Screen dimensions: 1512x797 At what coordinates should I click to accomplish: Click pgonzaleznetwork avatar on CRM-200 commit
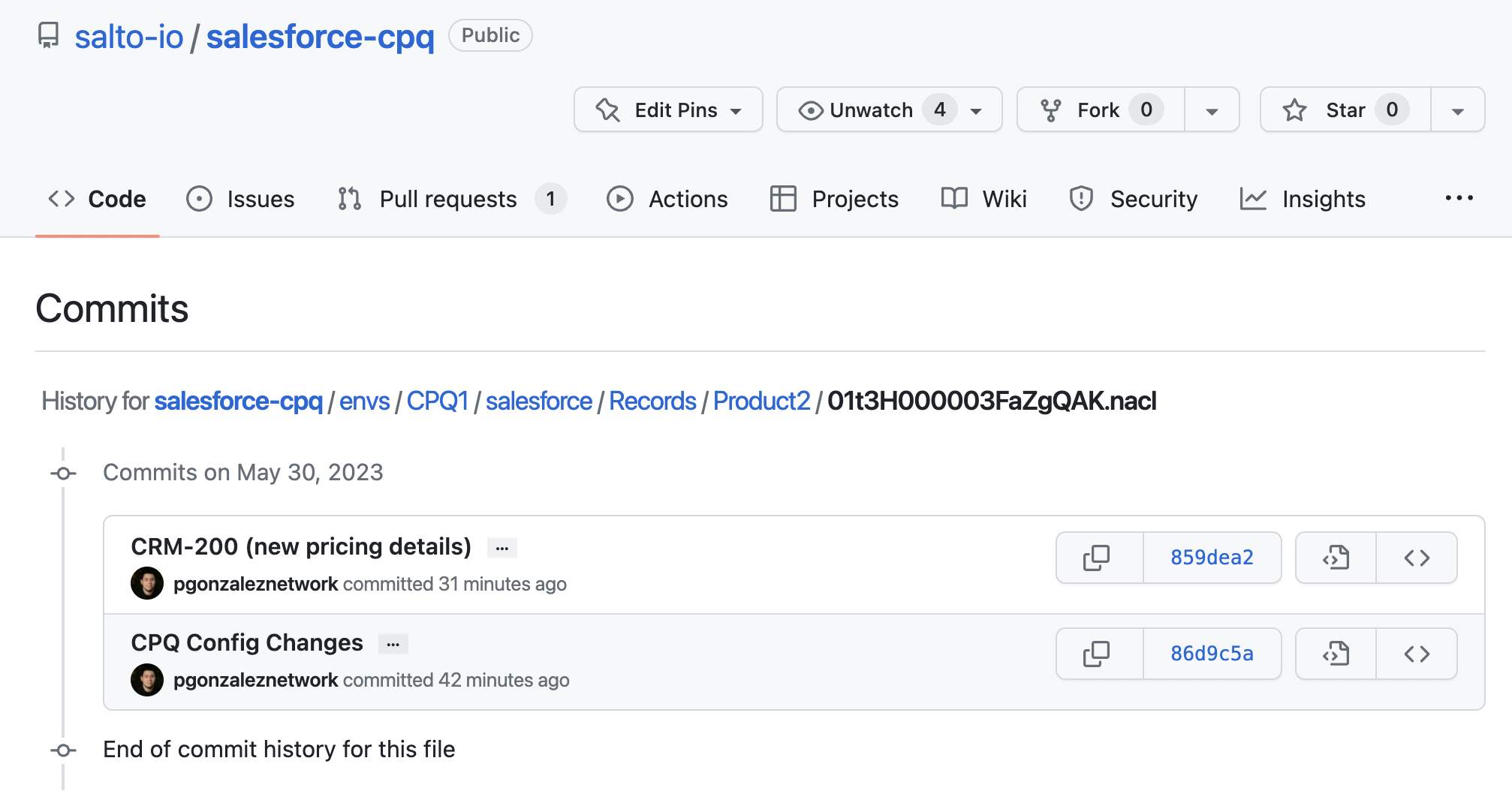coord(147,583)
